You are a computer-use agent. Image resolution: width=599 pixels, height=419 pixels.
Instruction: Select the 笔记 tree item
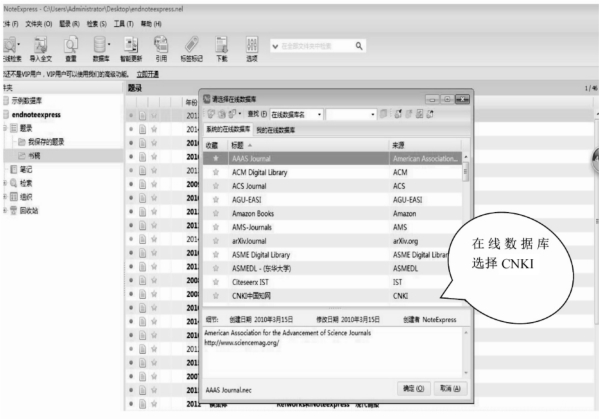click(x=26, y=169)
